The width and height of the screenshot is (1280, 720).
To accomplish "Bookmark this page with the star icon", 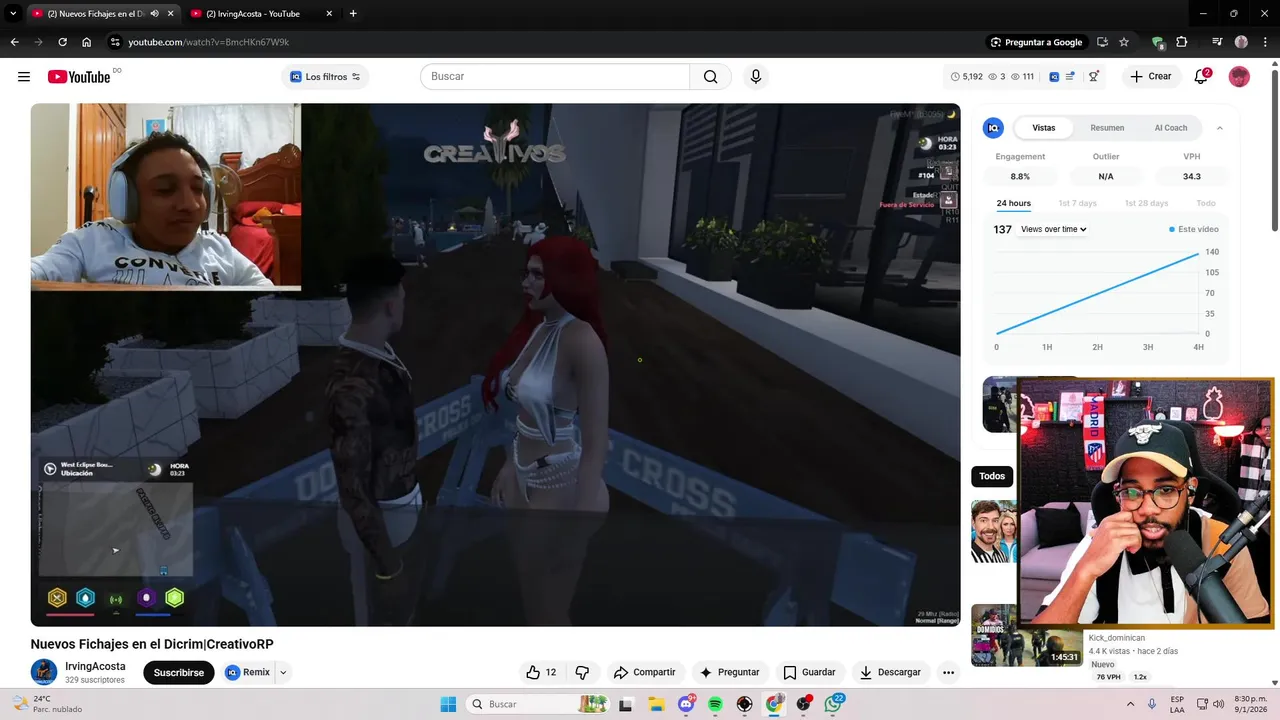I will [x=1124, y=42].
